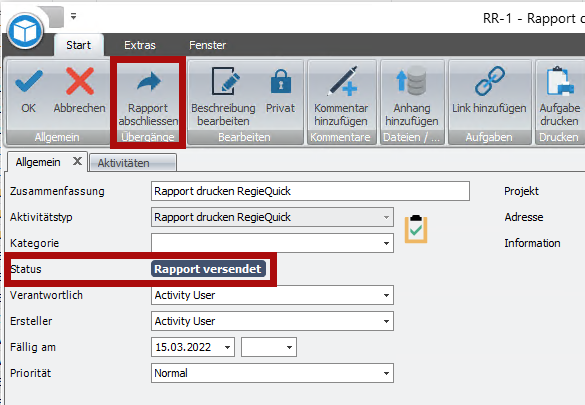Switch to the Extras ribbon tab
Viewport: 585px width, 405px height.
pyautogui.click(x=140, y=45)
